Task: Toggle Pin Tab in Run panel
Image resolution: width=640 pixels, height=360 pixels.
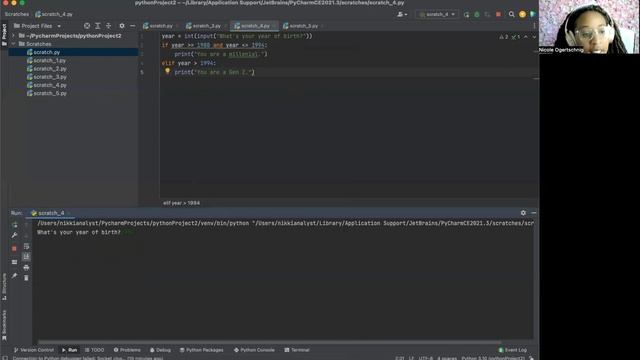Action: [x=14, y=276]
